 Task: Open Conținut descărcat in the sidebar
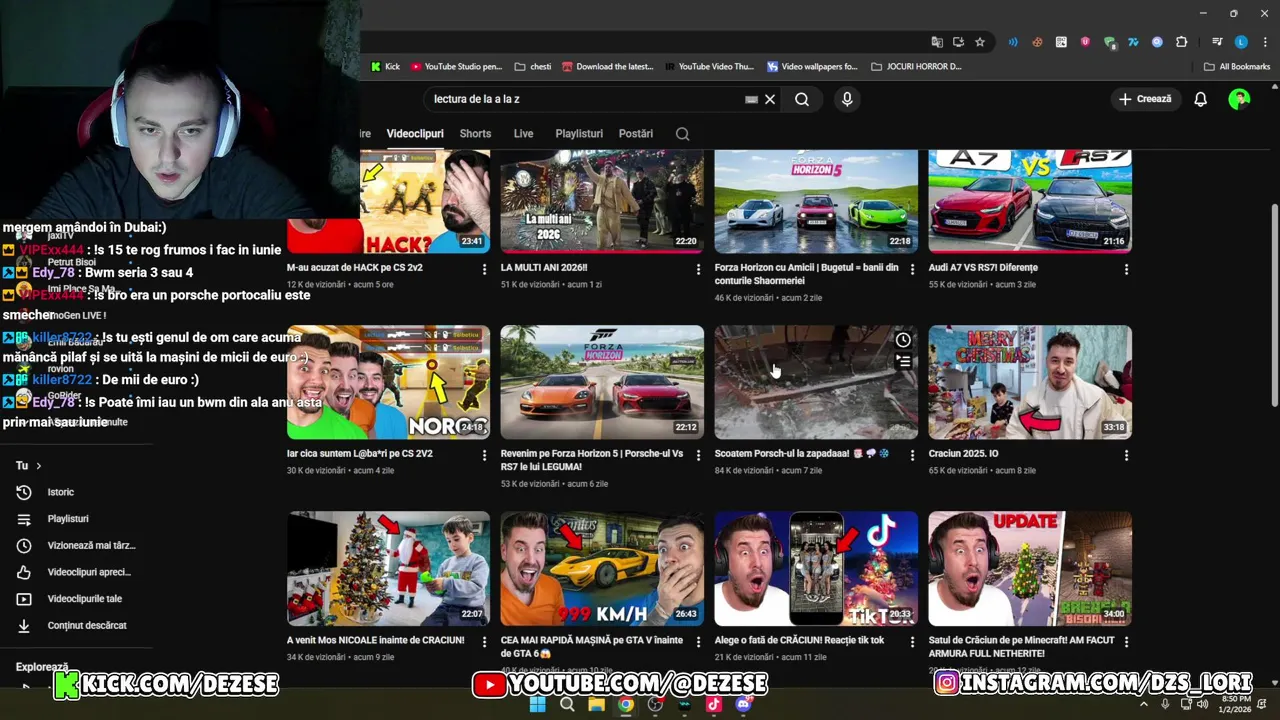[x=87, y=625]
